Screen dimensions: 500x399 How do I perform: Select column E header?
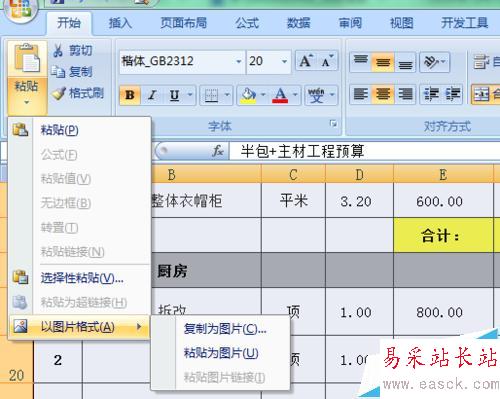[443, 174]
